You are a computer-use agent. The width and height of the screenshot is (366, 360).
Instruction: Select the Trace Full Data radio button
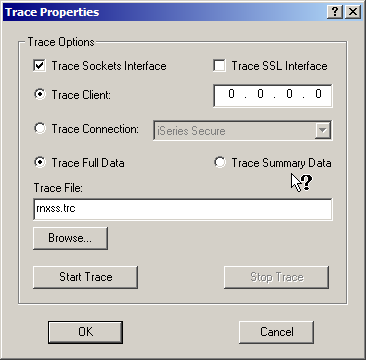coord(40,163)
